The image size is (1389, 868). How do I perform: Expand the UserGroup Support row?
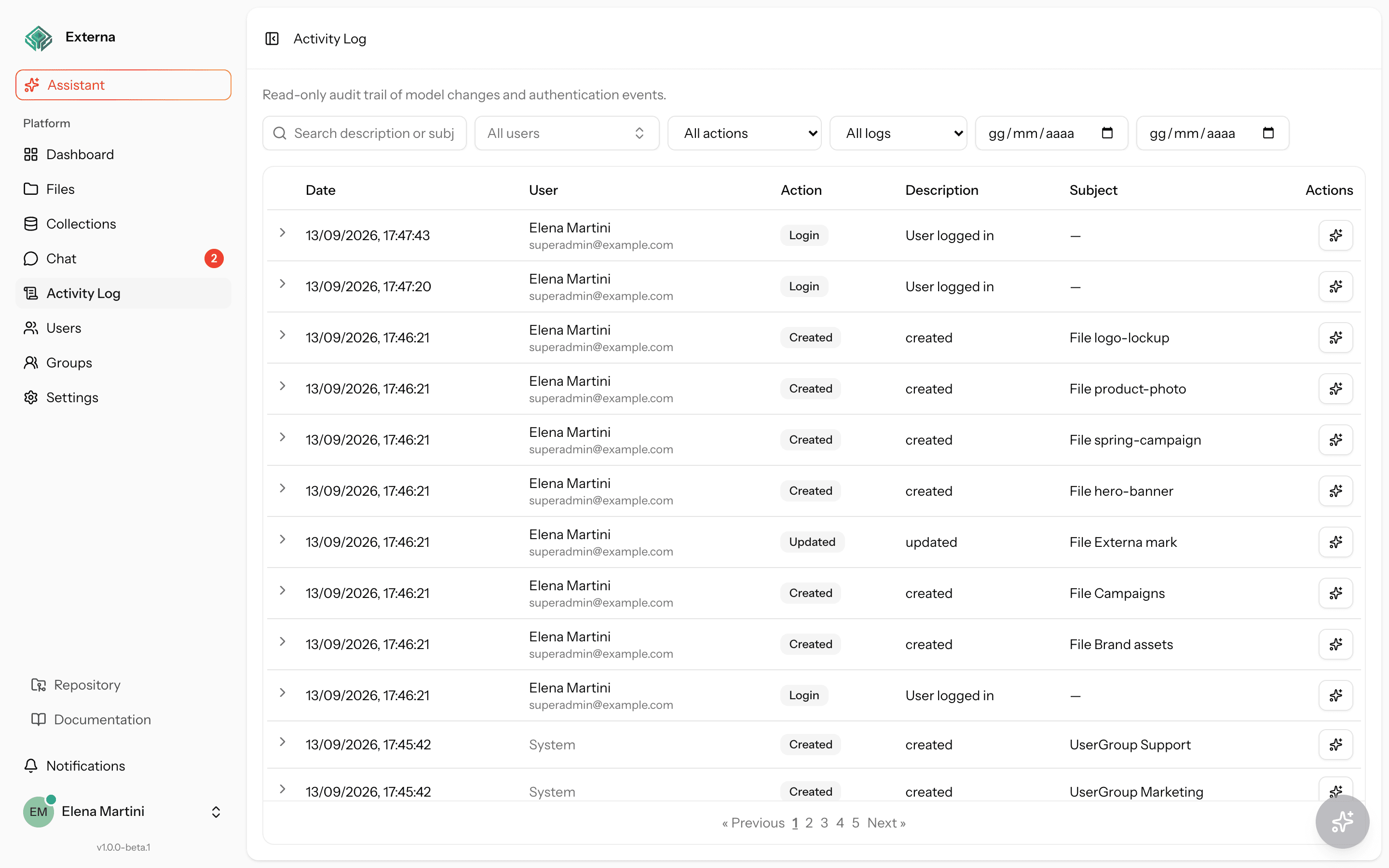click(x=283, y=742)
